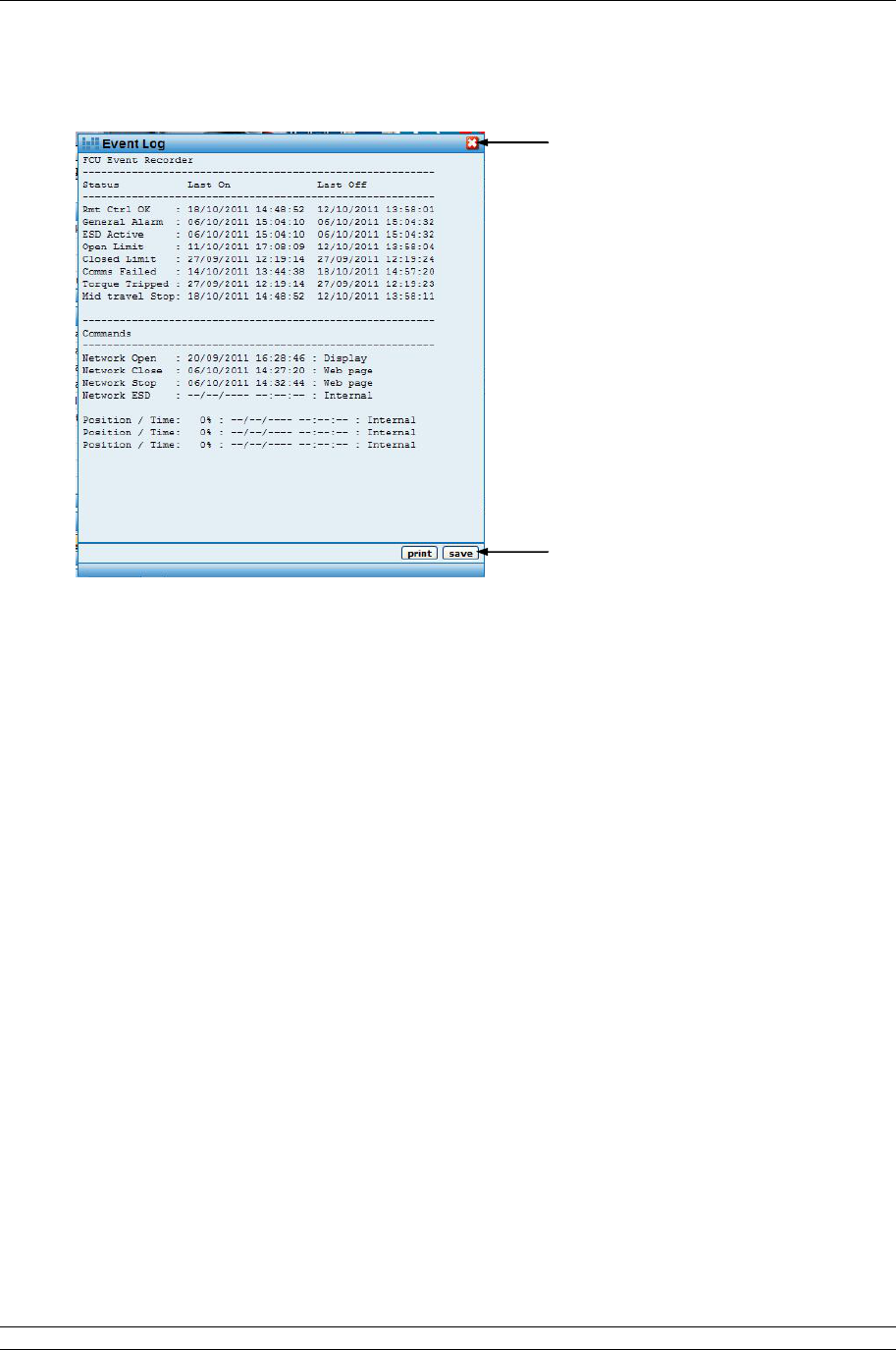Click Last On timestamp for Open Limit
The height and width of the screenshot is (1350, 896).
coord(246,246)
